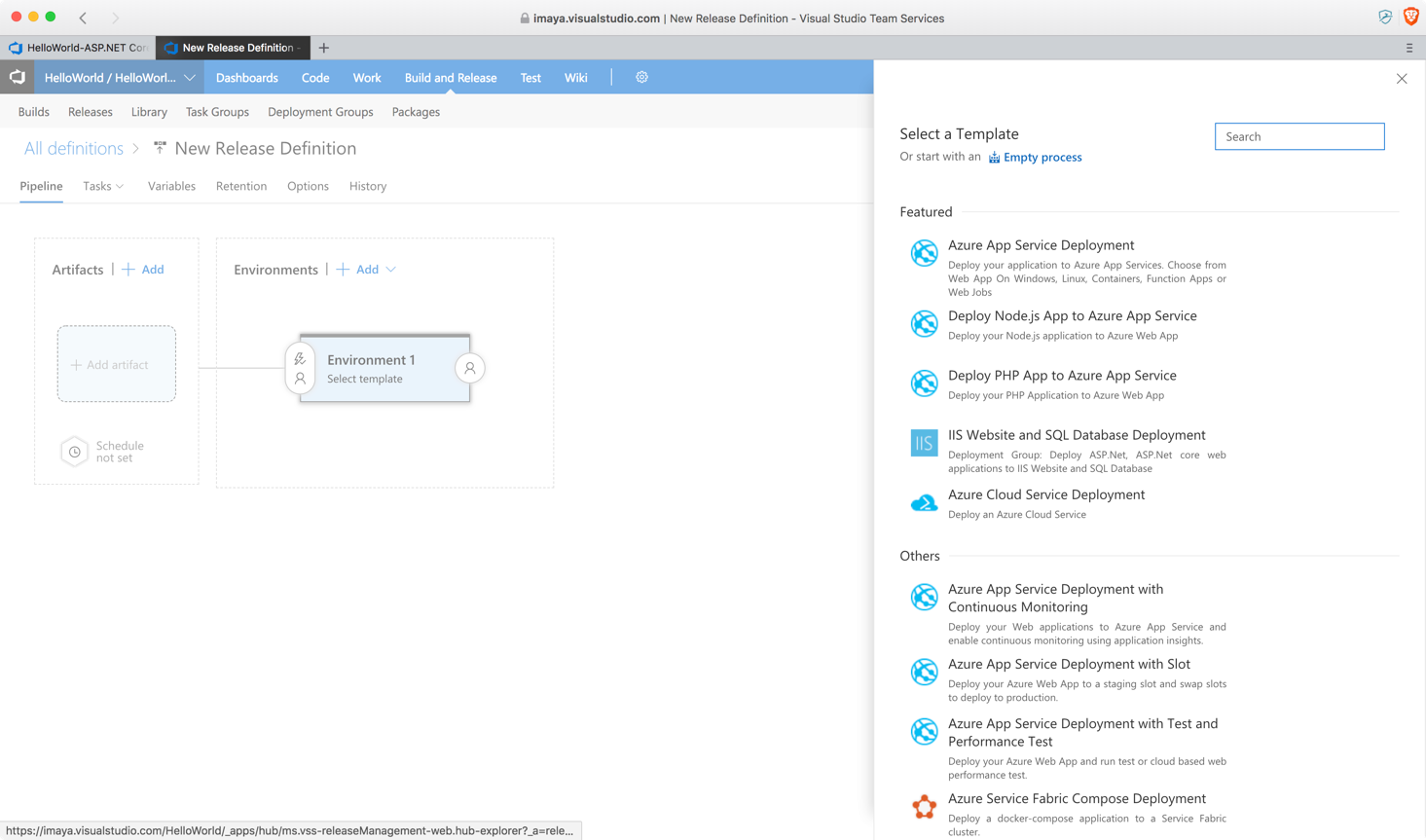Open the settings gear in navigation bar
1426x840 pixels.
tap(641, 77)
